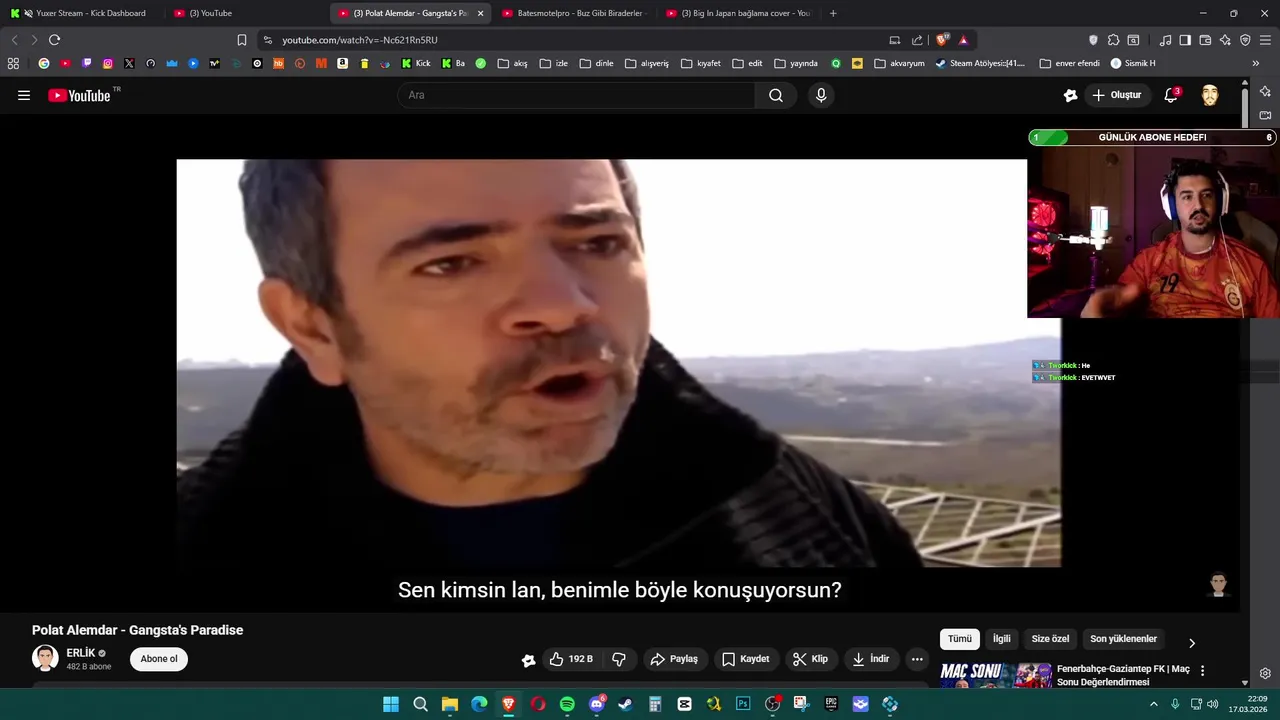This screenshot has width=1280, height=720.
Task: Open the browser sidebar panel icon
Action: click(1185, 40)
